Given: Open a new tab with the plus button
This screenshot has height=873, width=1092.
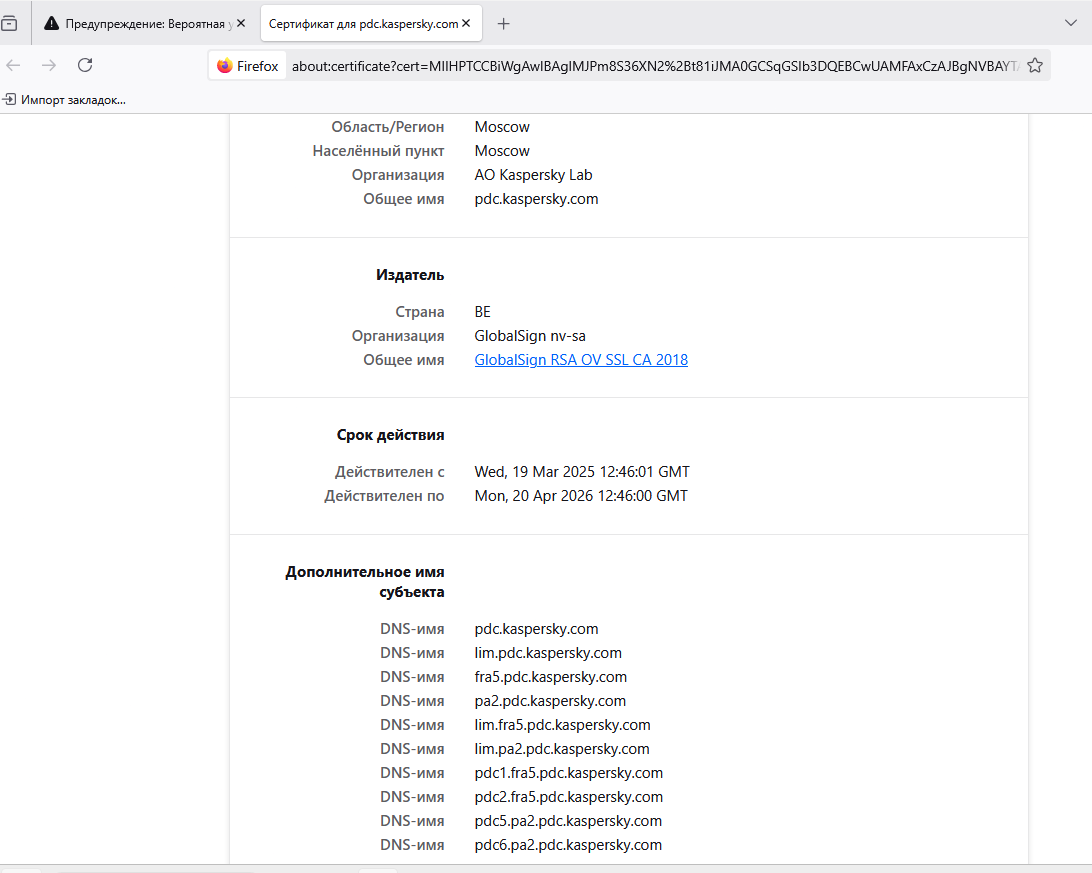Looking at the screenshot, I should click(504, 24).
